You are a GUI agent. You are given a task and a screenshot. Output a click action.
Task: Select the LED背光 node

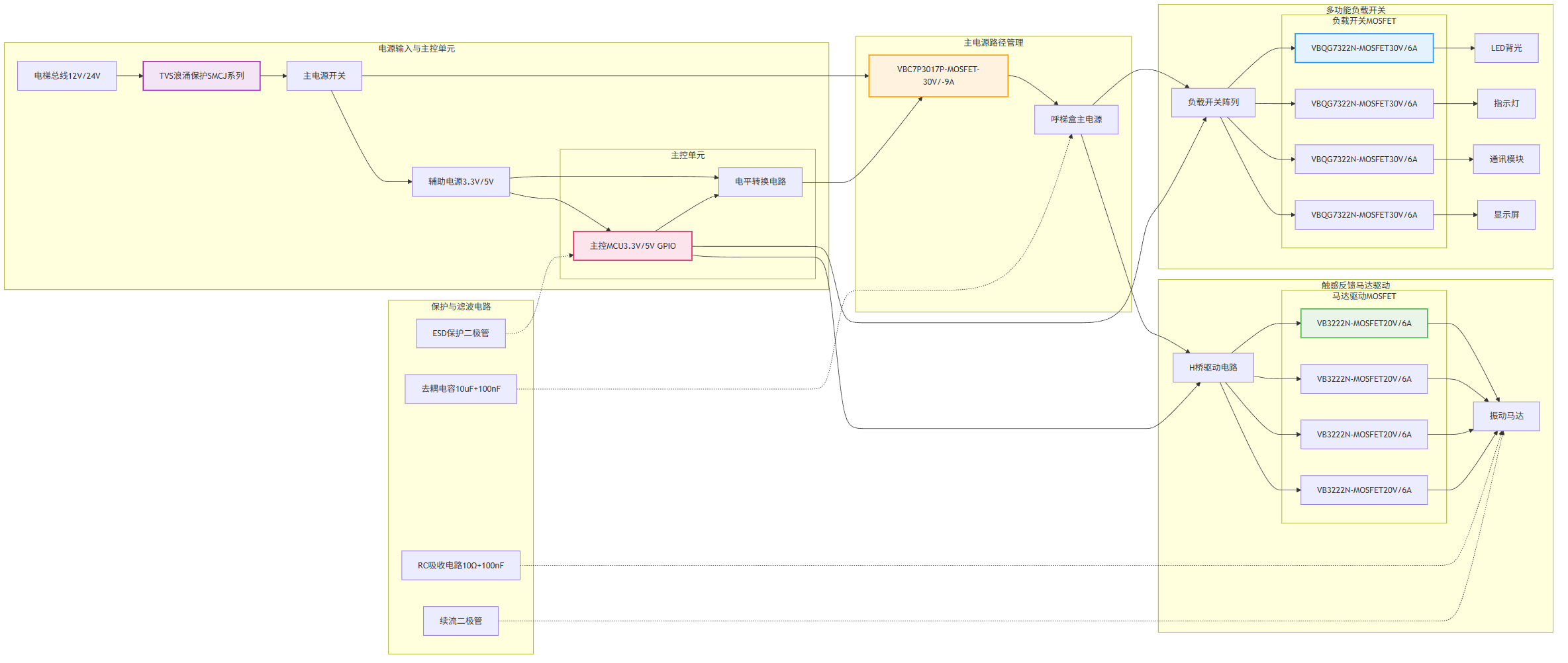(1506, 48)
